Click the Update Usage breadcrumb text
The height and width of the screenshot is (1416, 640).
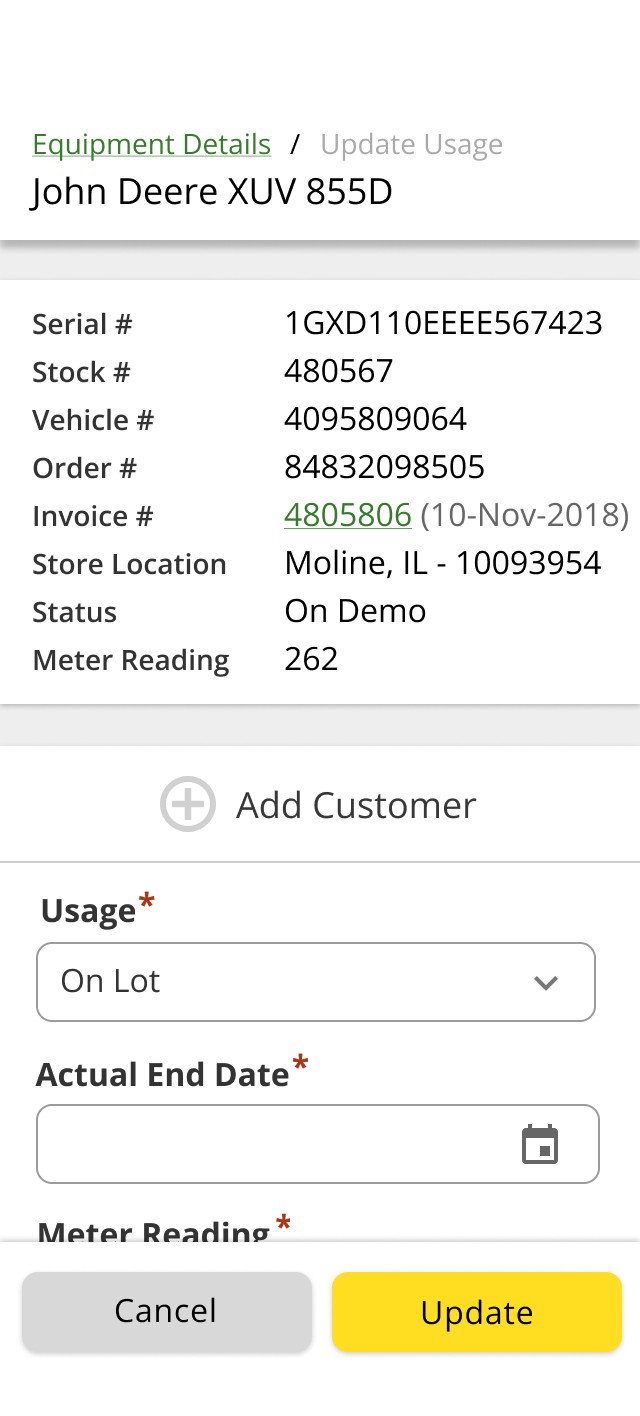pyautogui.click(x=411, y=145)
